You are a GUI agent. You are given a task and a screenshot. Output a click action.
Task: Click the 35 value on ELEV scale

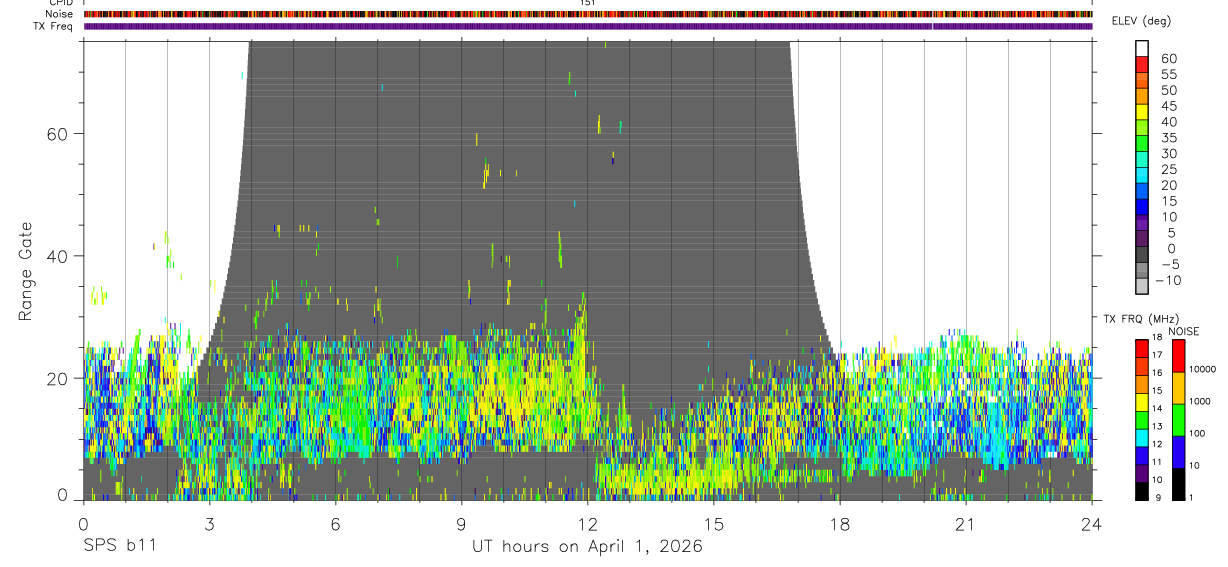coord(1168,137)
